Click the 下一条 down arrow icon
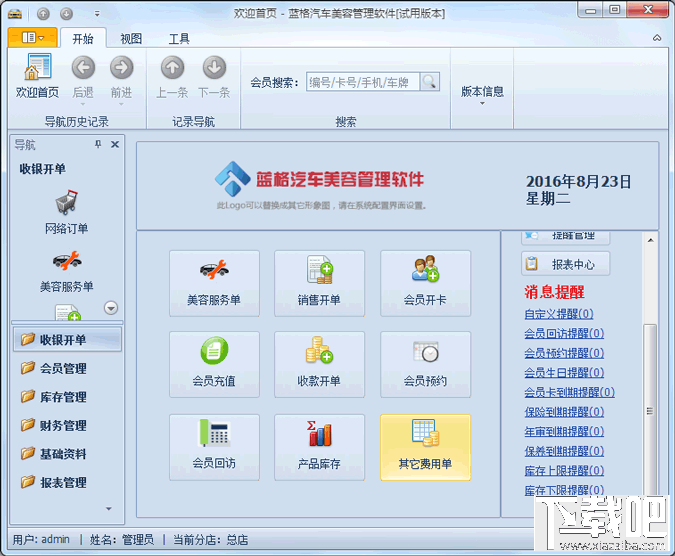The height and width of the screenshot is (556, 675). point(214,68)
